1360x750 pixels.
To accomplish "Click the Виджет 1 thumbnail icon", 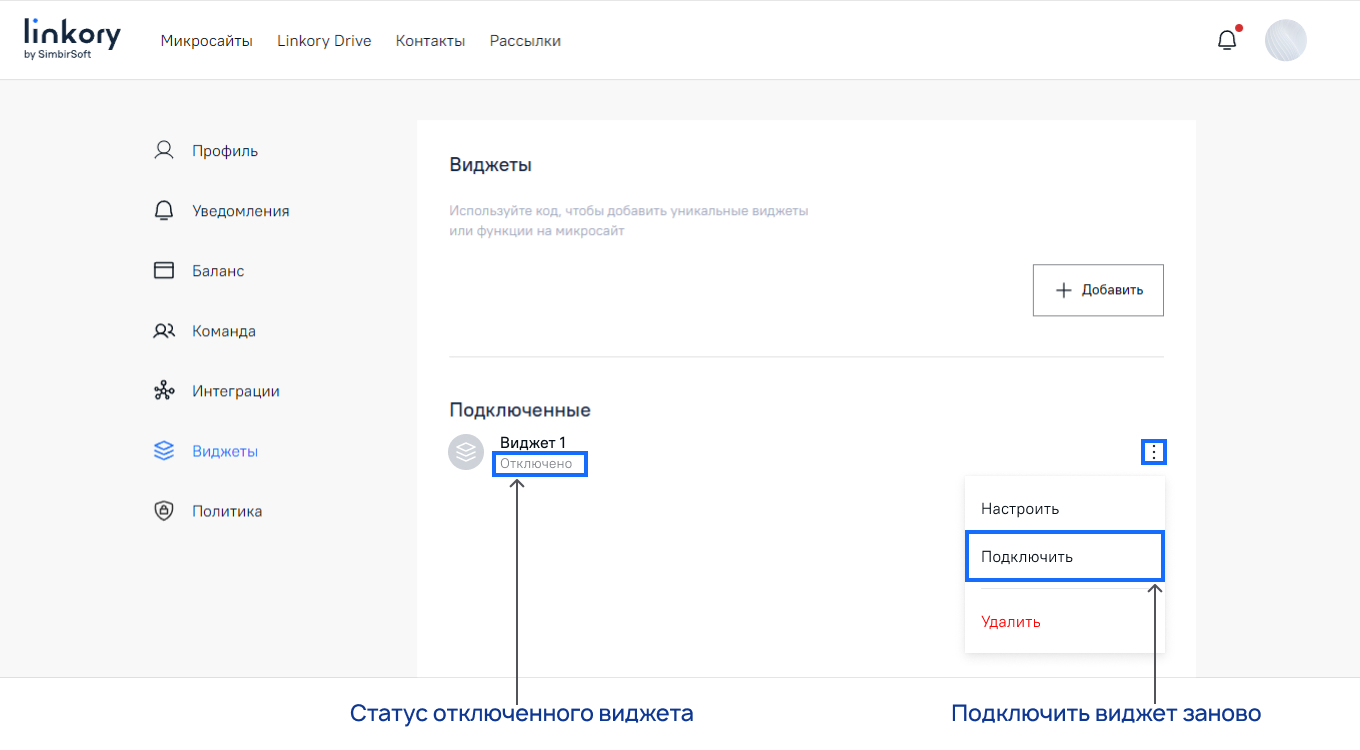I will pyautogui.click(x=466, y=451).
